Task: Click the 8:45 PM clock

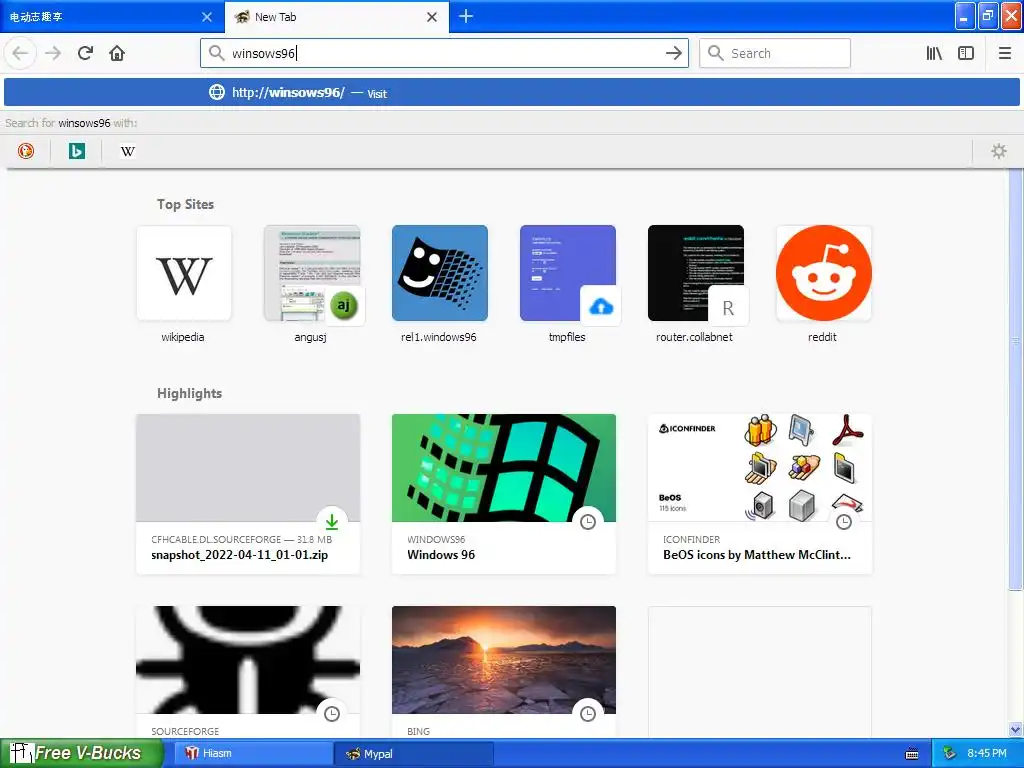Action: (x=987, y=753)
